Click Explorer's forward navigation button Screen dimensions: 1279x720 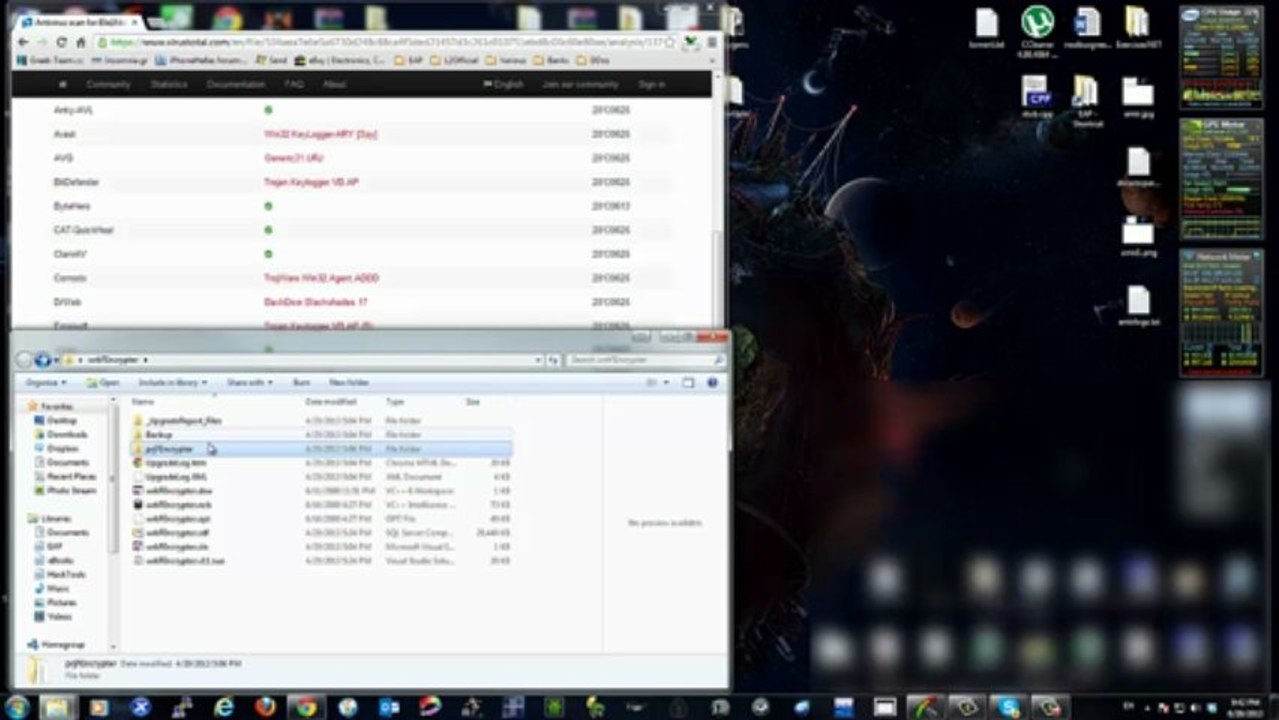point(43,360)
